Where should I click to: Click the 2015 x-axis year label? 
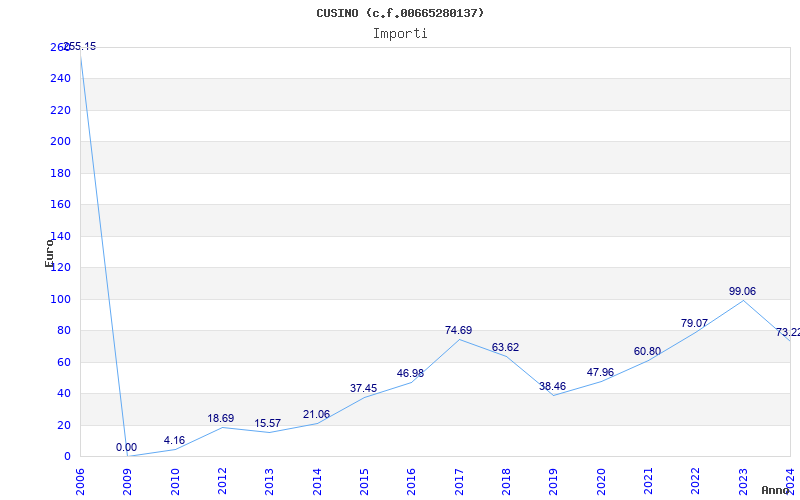364,482
